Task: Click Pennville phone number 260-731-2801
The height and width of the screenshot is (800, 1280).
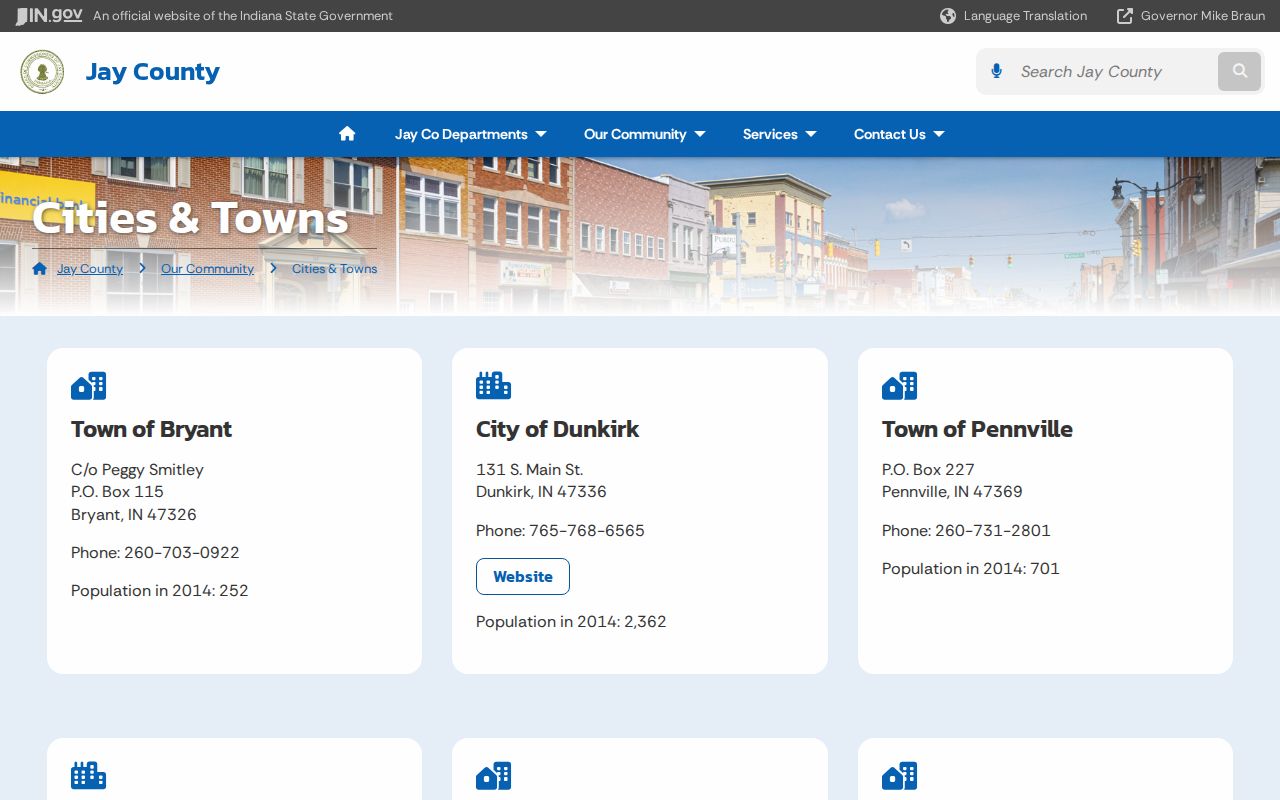Action: point(993,531)
